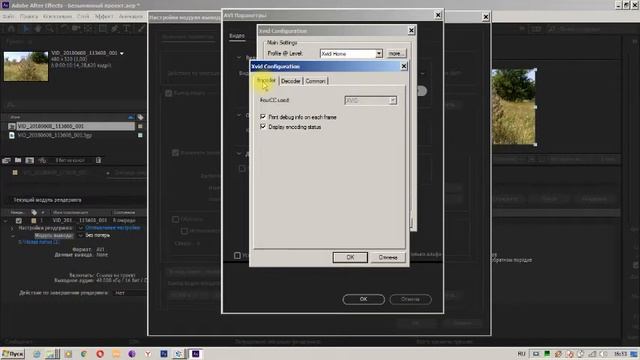Click OK in front Xvid Configuration dialog
Screen dimensions: 640x360
point(350,257)
